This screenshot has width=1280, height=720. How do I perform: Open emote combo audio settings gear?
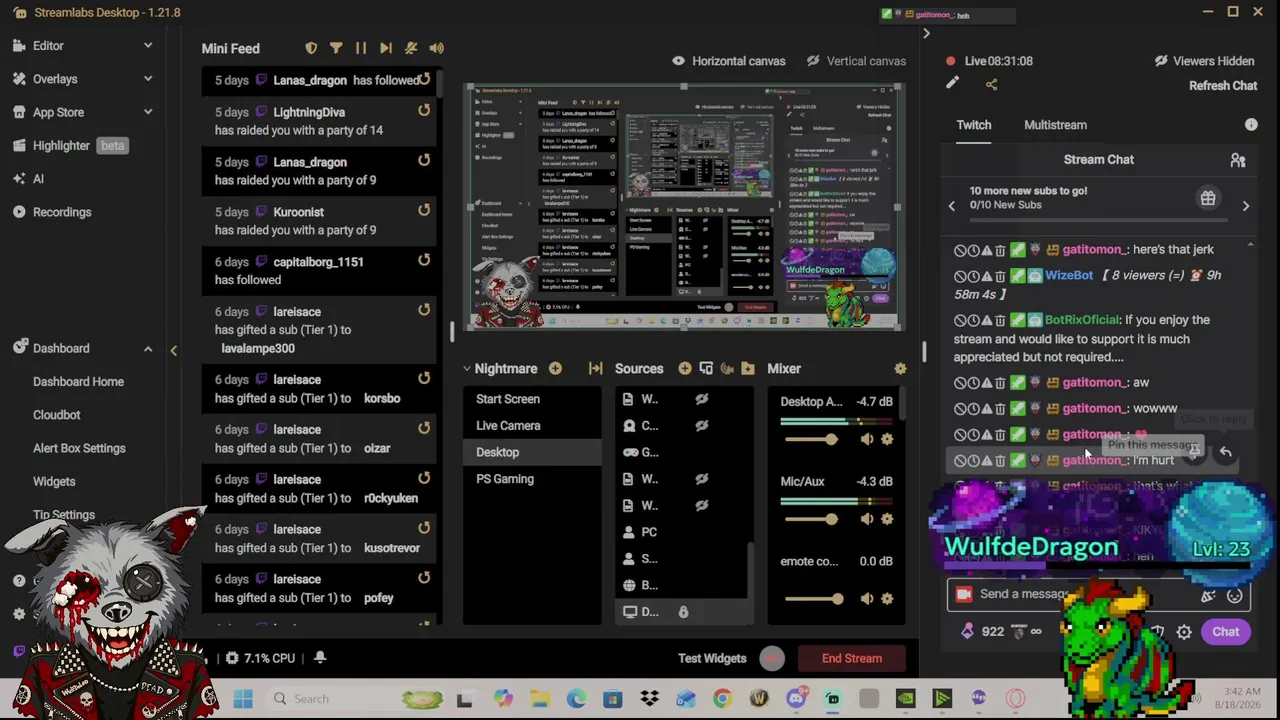point(887,599)
